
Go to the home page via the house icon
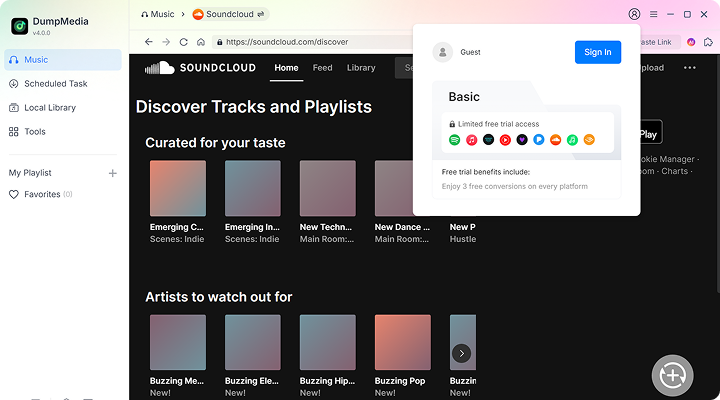201,42
